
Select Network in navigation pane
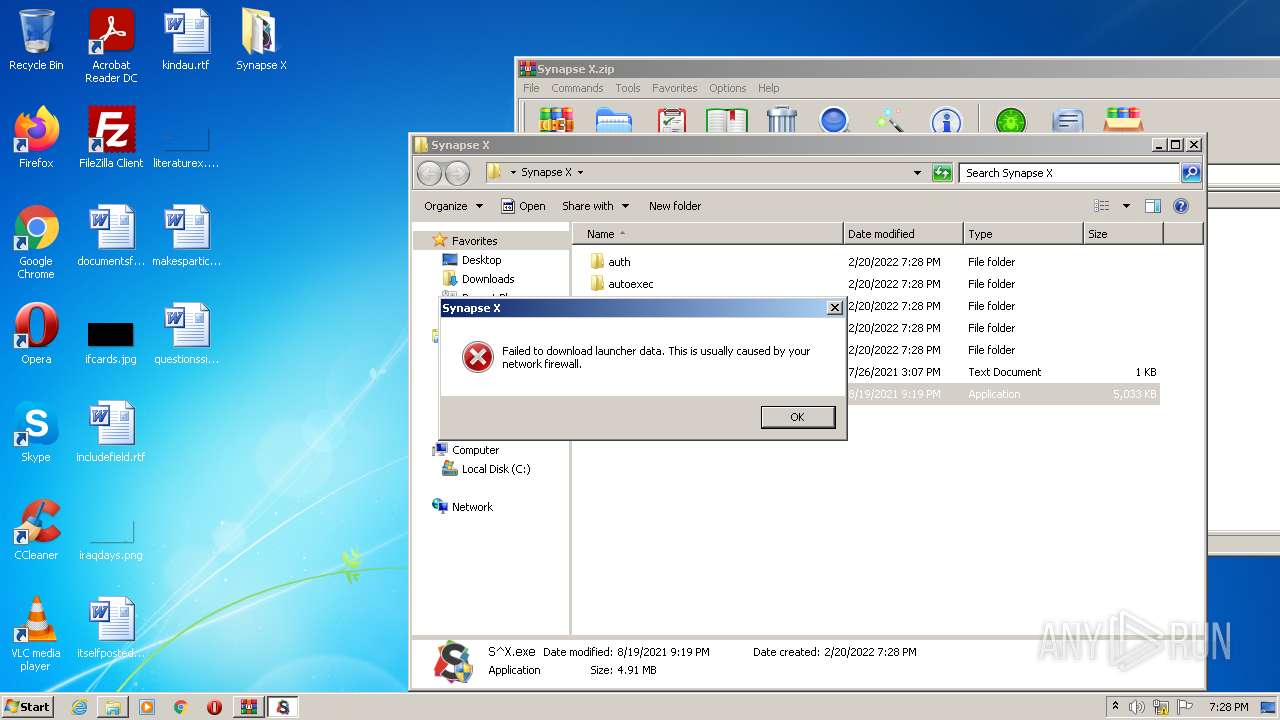coord(472,507)
